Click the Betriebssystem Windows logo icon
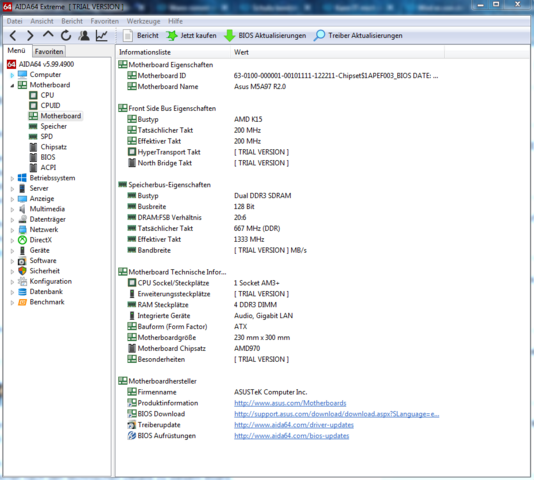 tap(22, 178)
